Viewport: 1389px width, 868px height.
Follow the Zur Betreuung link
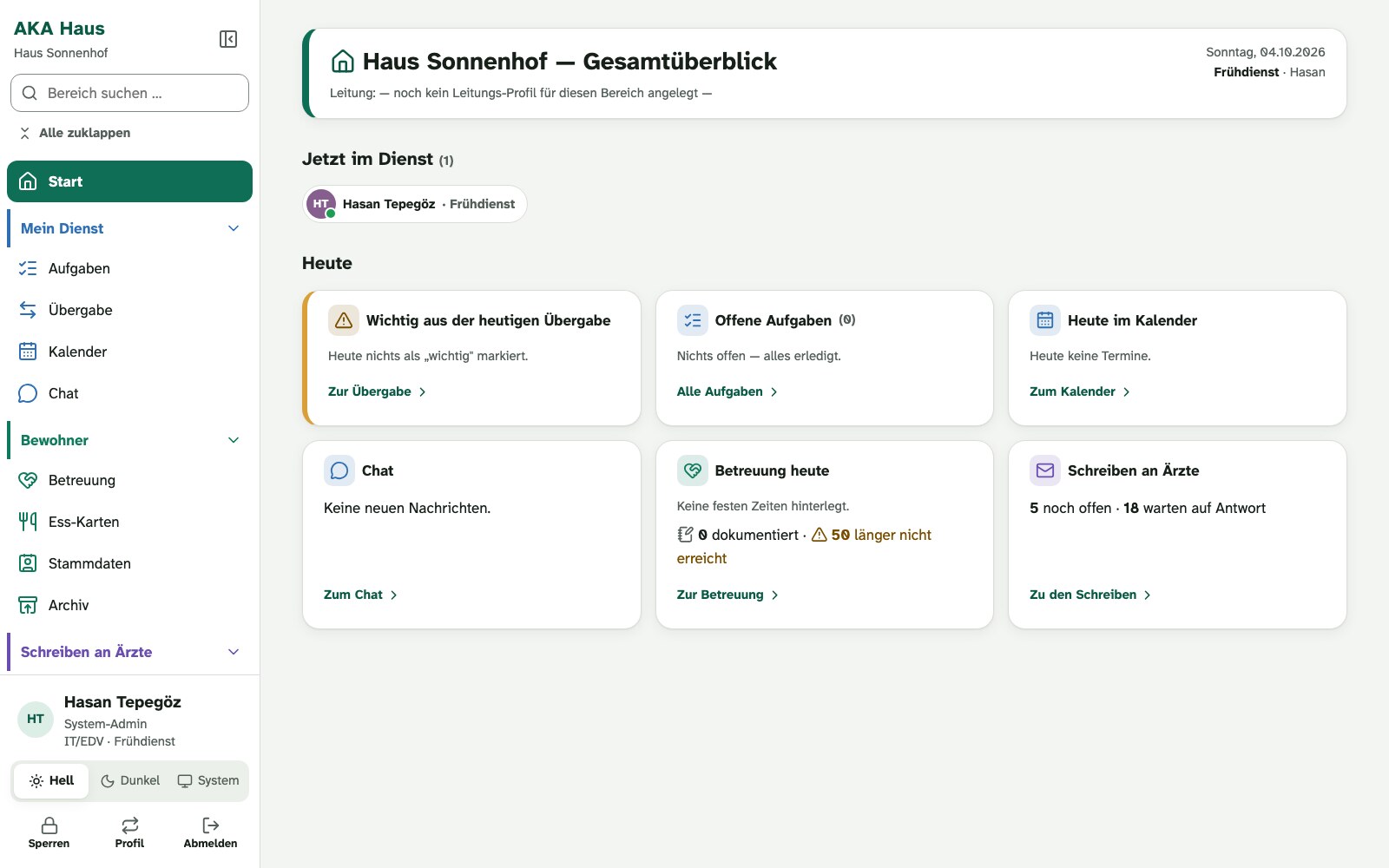727,595
